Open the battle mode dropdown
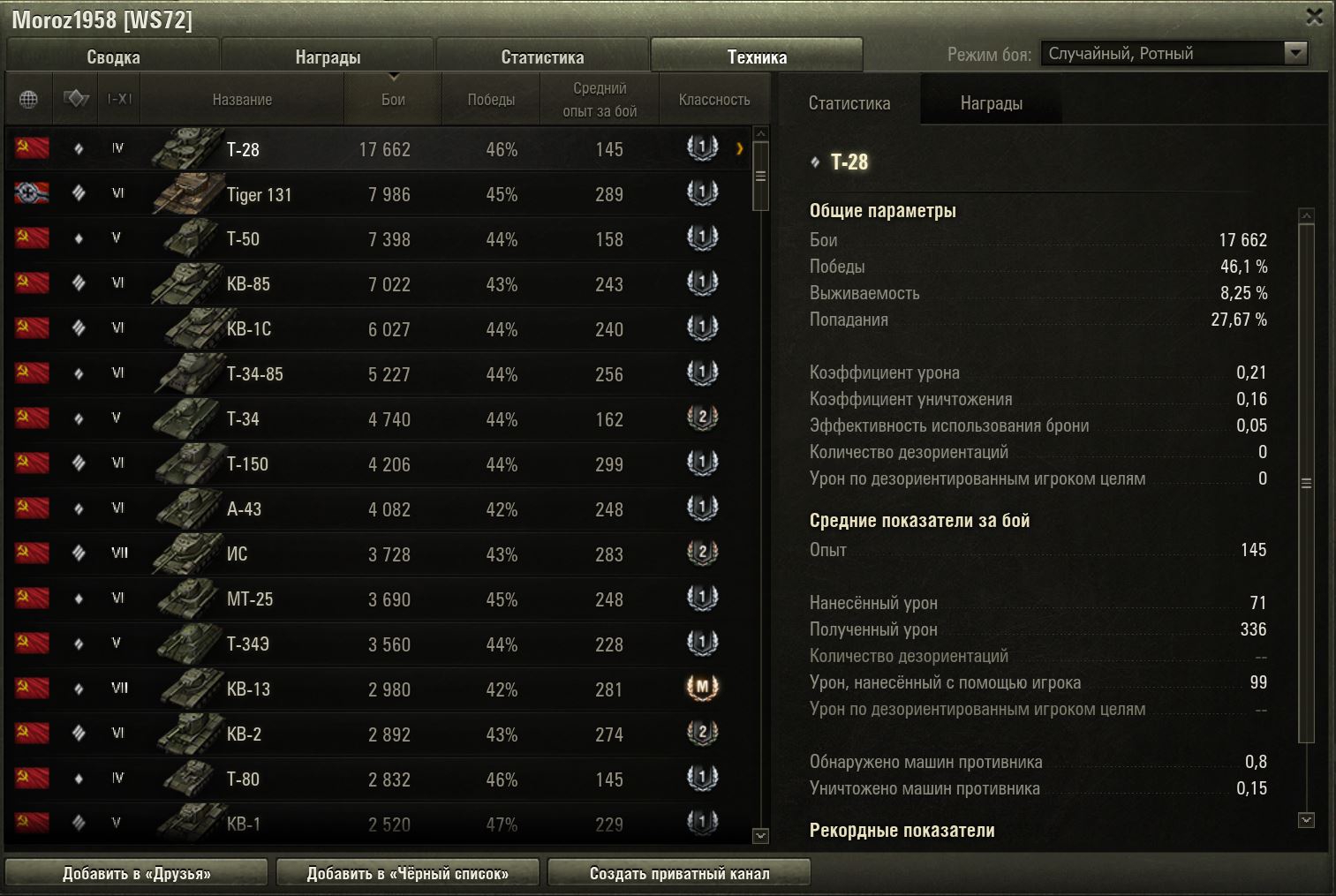Screen dimensions: 1336x896 point(1174,54)
